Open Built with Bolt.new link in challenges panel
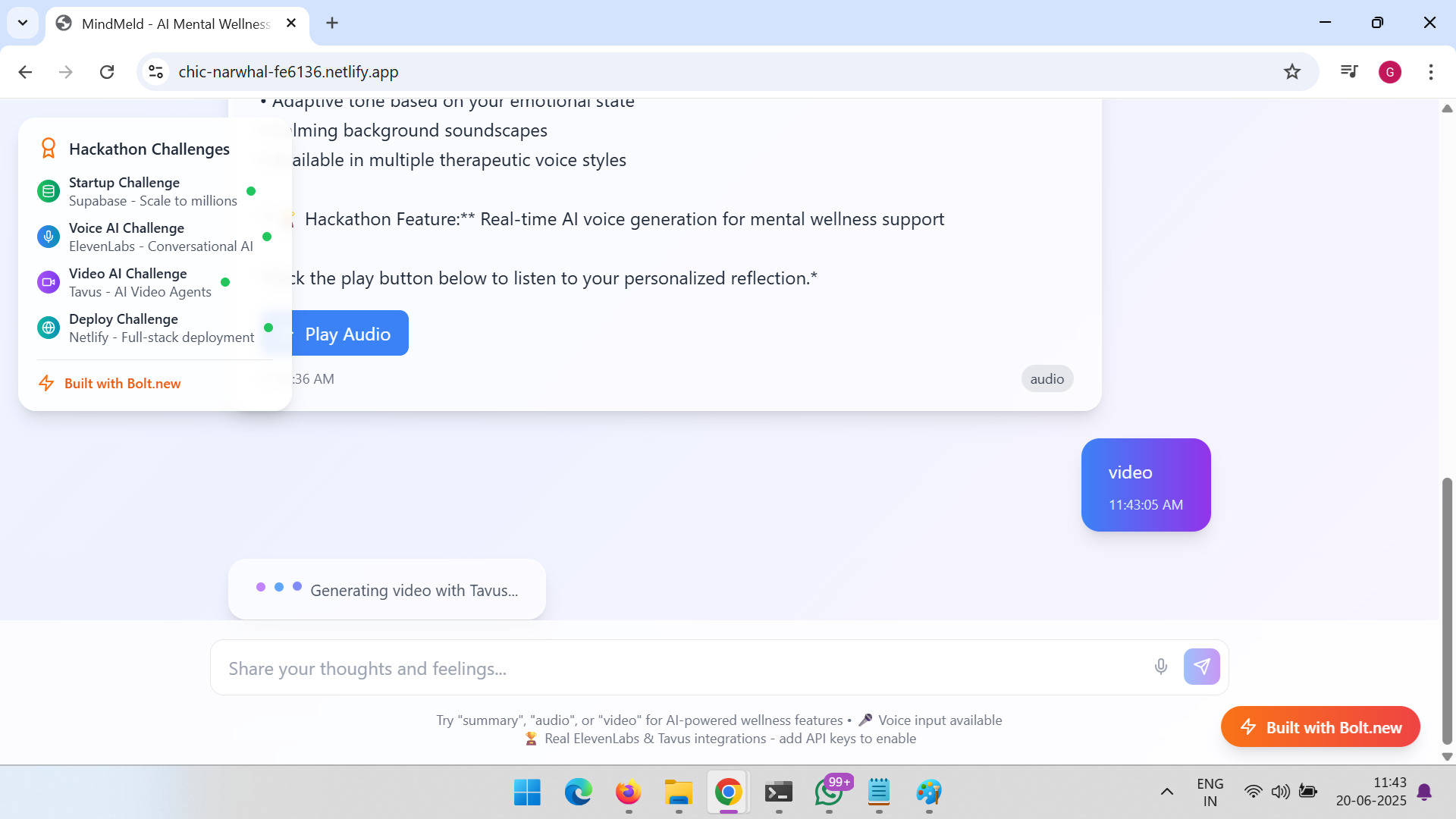The width and height of the screenshot is (1456, 819). click(122, 384)
